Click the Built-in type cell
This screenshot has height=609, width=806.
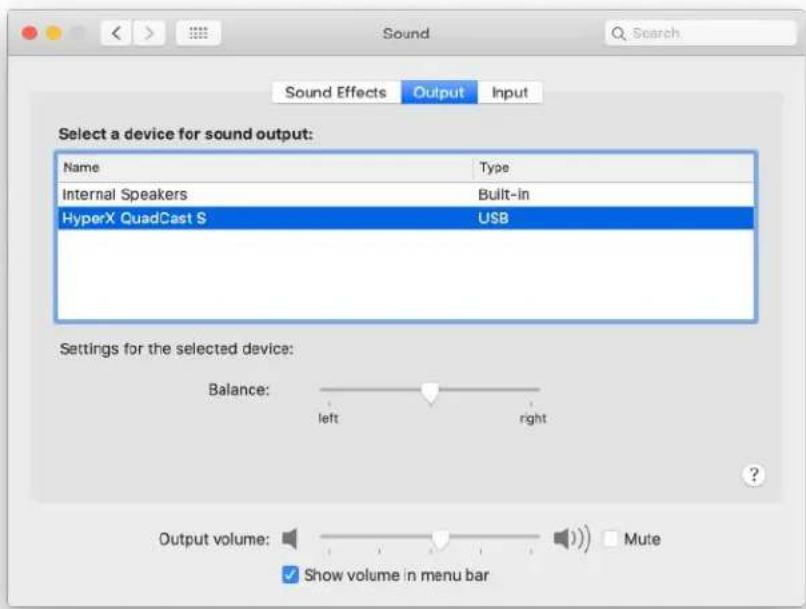pyautogui.click(x=504, y=195)
